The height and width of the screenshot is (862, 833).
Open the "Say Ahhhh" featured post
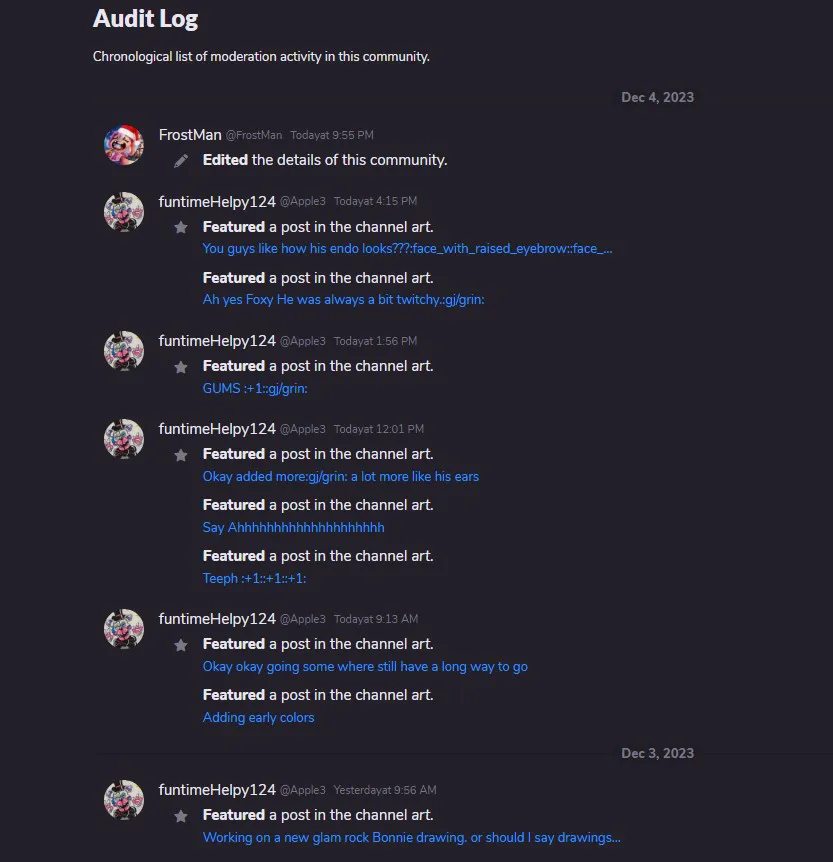pyautogui.click(x=293, y=527)
